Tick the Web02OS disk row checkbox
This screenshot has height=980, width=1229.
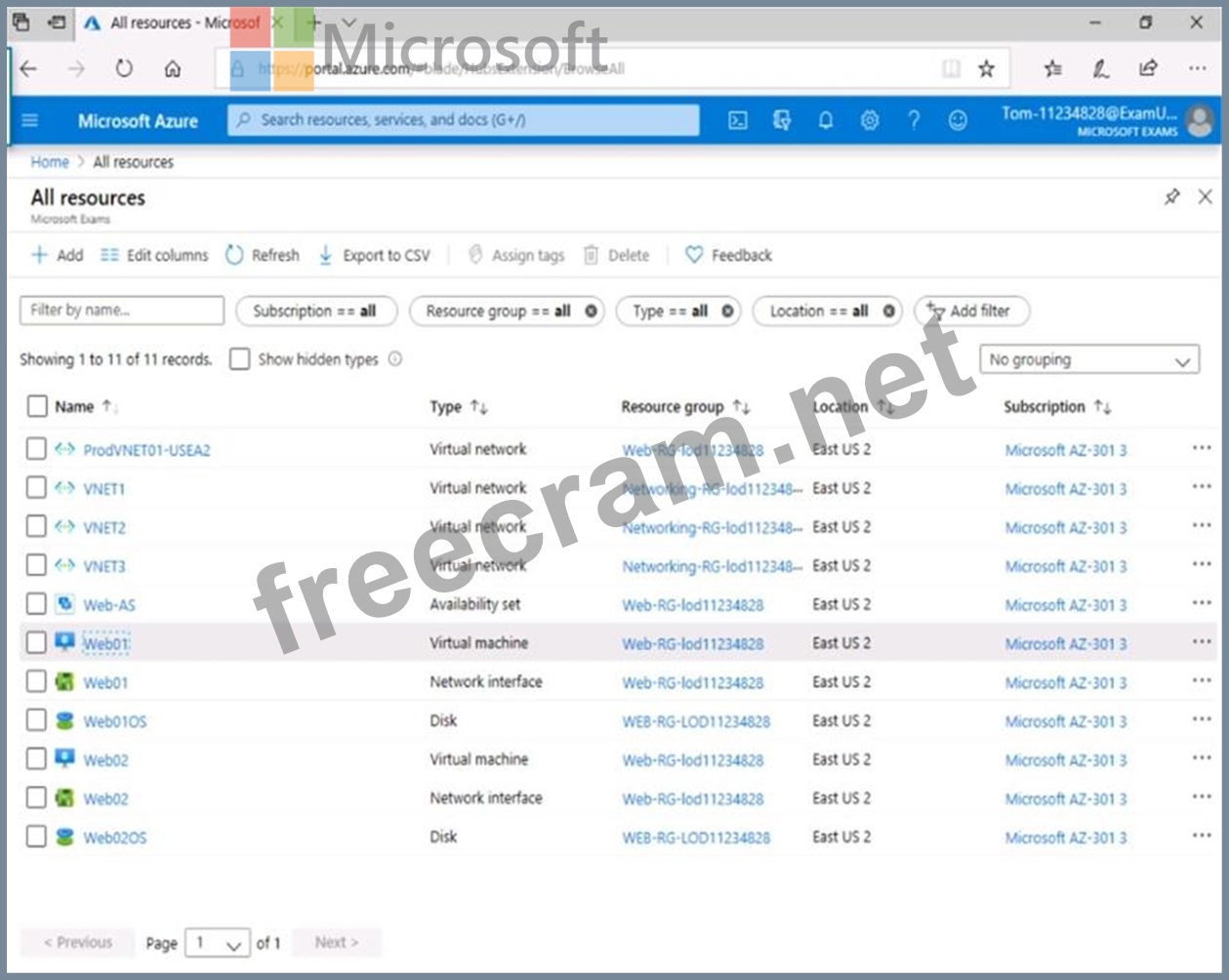[36, 837]
